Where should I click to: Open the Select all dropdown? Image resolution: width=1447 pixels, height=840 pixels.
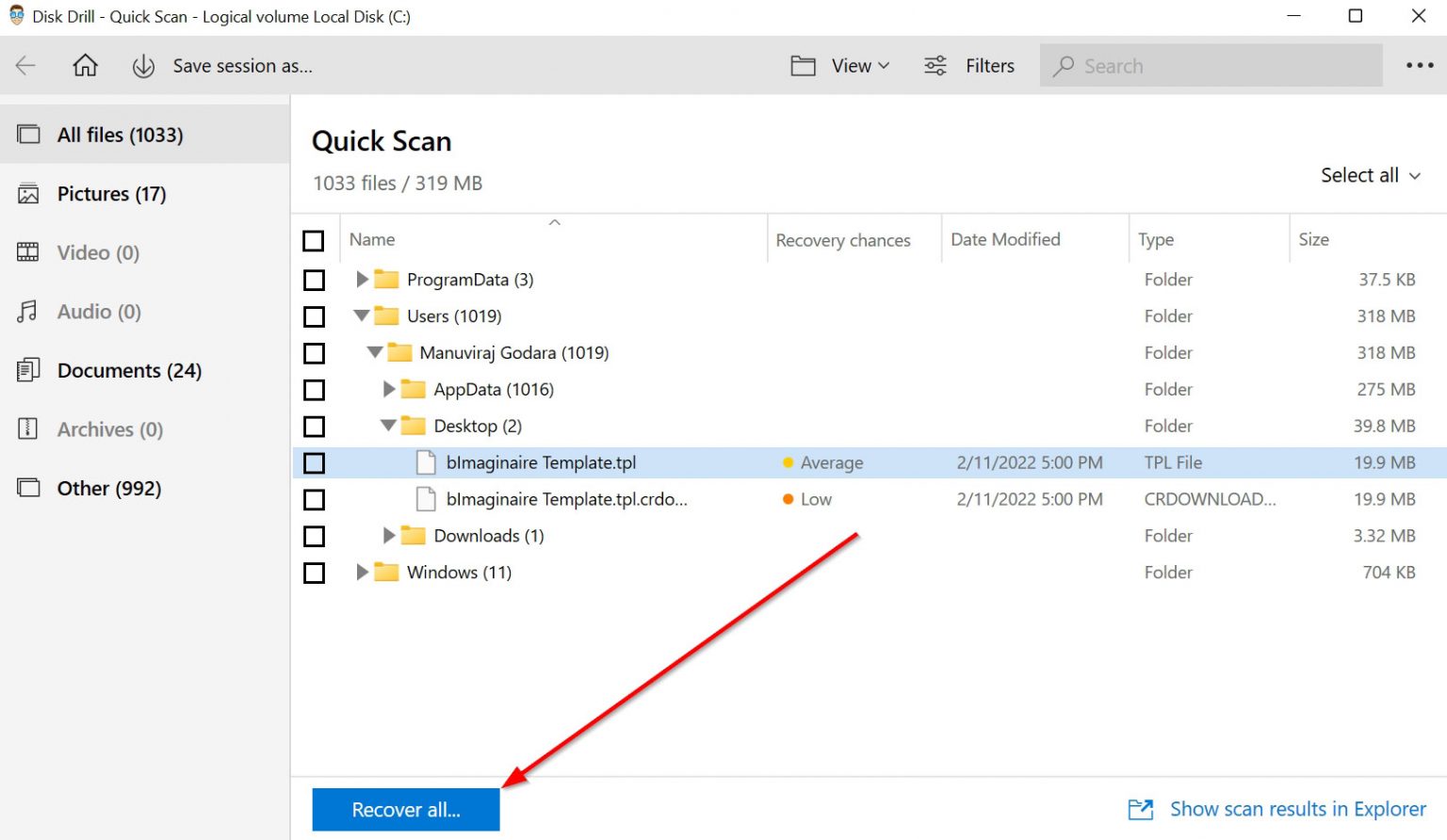click(x=1371, y=175)
